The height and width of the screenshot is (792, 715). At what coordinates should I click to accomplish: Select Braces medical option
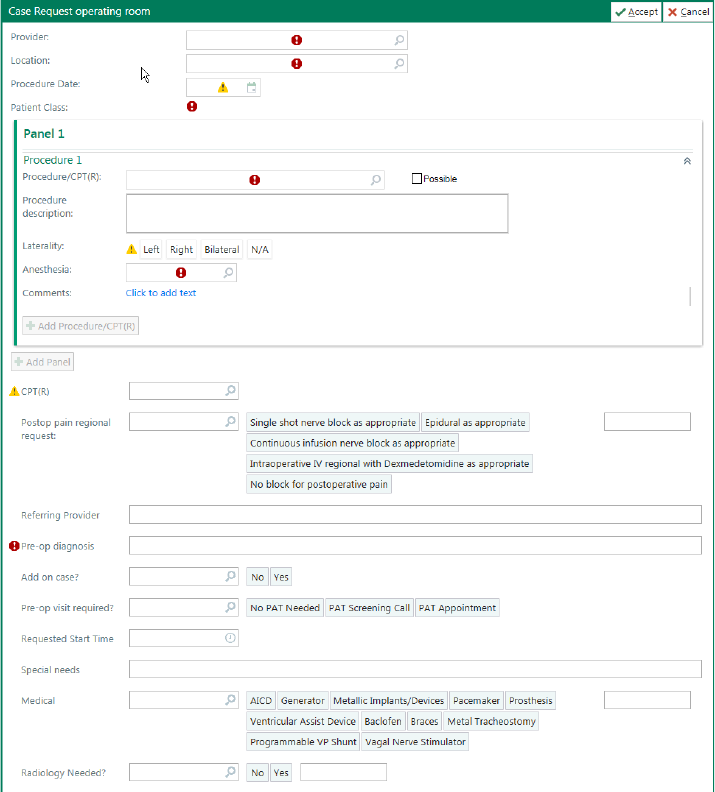coord(424,722)
